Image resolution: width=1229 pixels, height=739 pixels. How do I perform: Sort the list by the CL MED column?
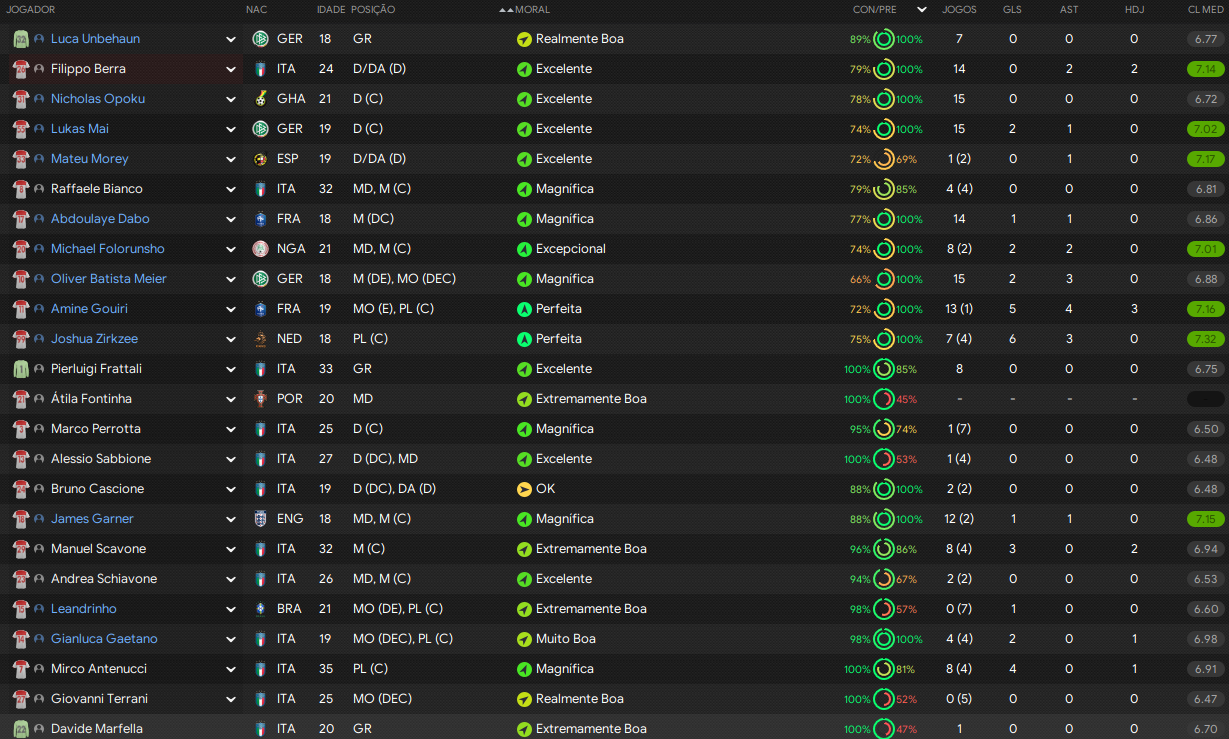tap(1206, 9)
